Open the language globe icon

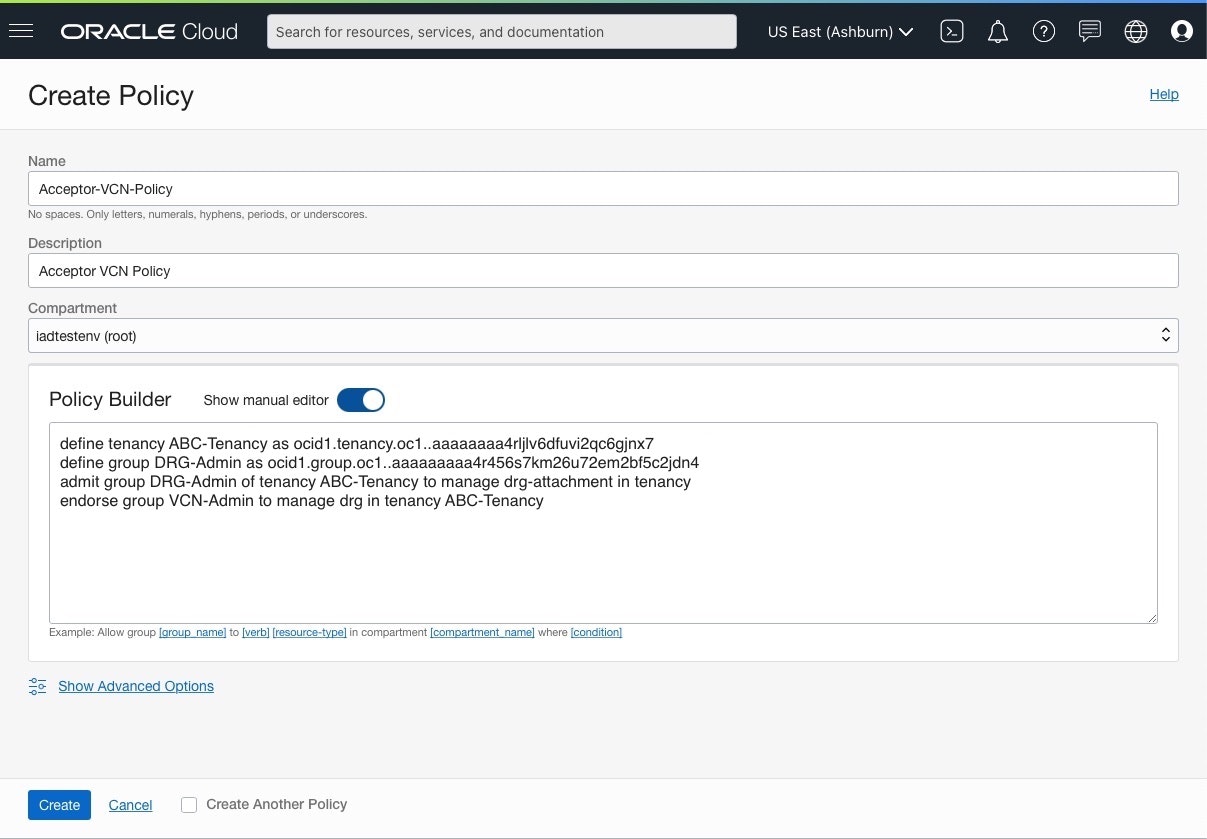tap(1136, 31)
